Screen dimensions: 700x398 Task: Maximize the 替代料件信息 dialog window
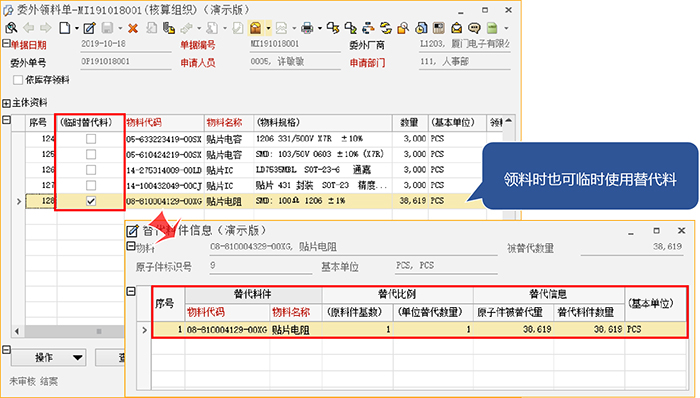click(656, 231)
